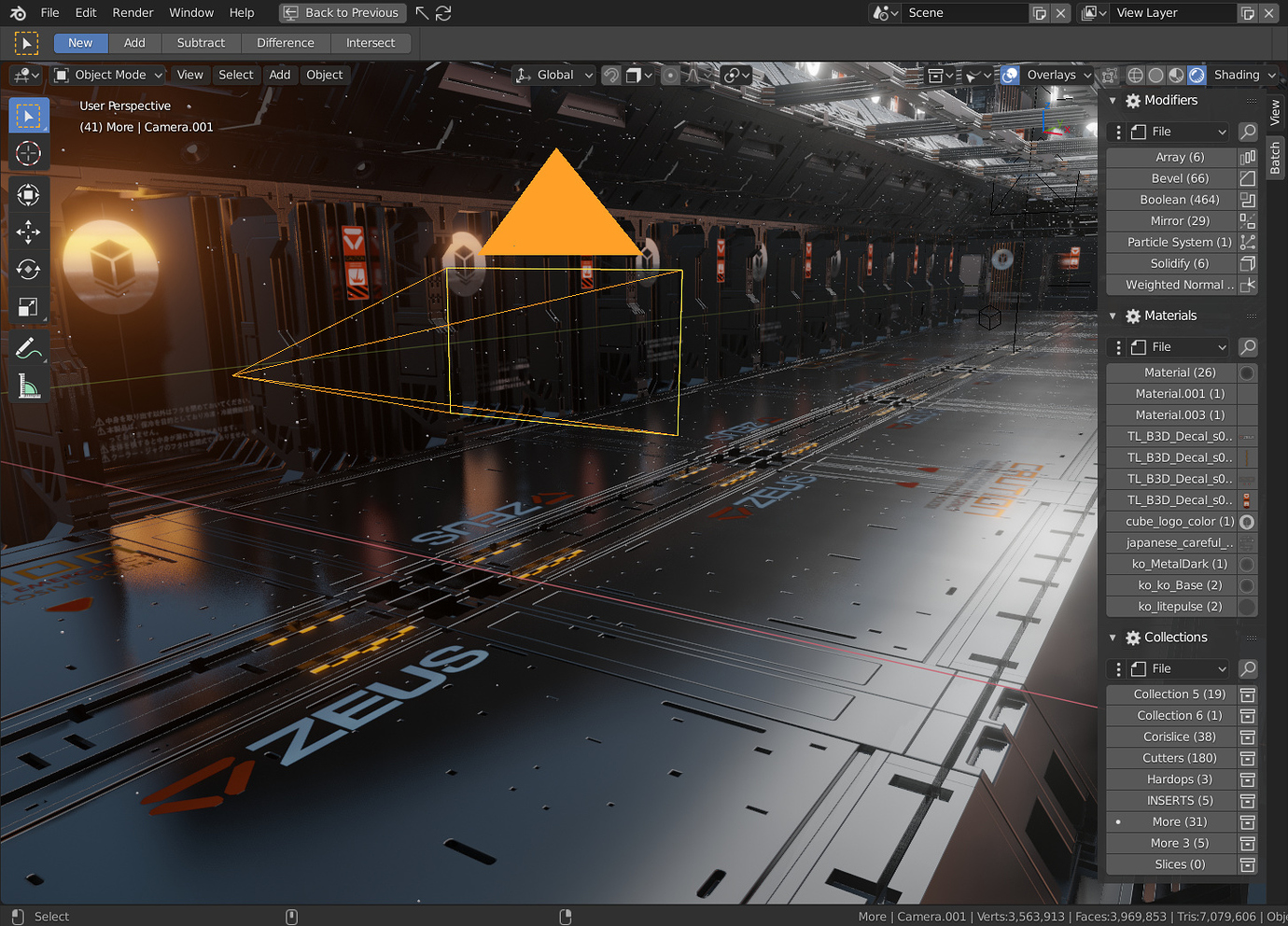Screen dimensions: 1288x926
Task: Switch viewport to Wireframe shading
Action: [1135, 75]
